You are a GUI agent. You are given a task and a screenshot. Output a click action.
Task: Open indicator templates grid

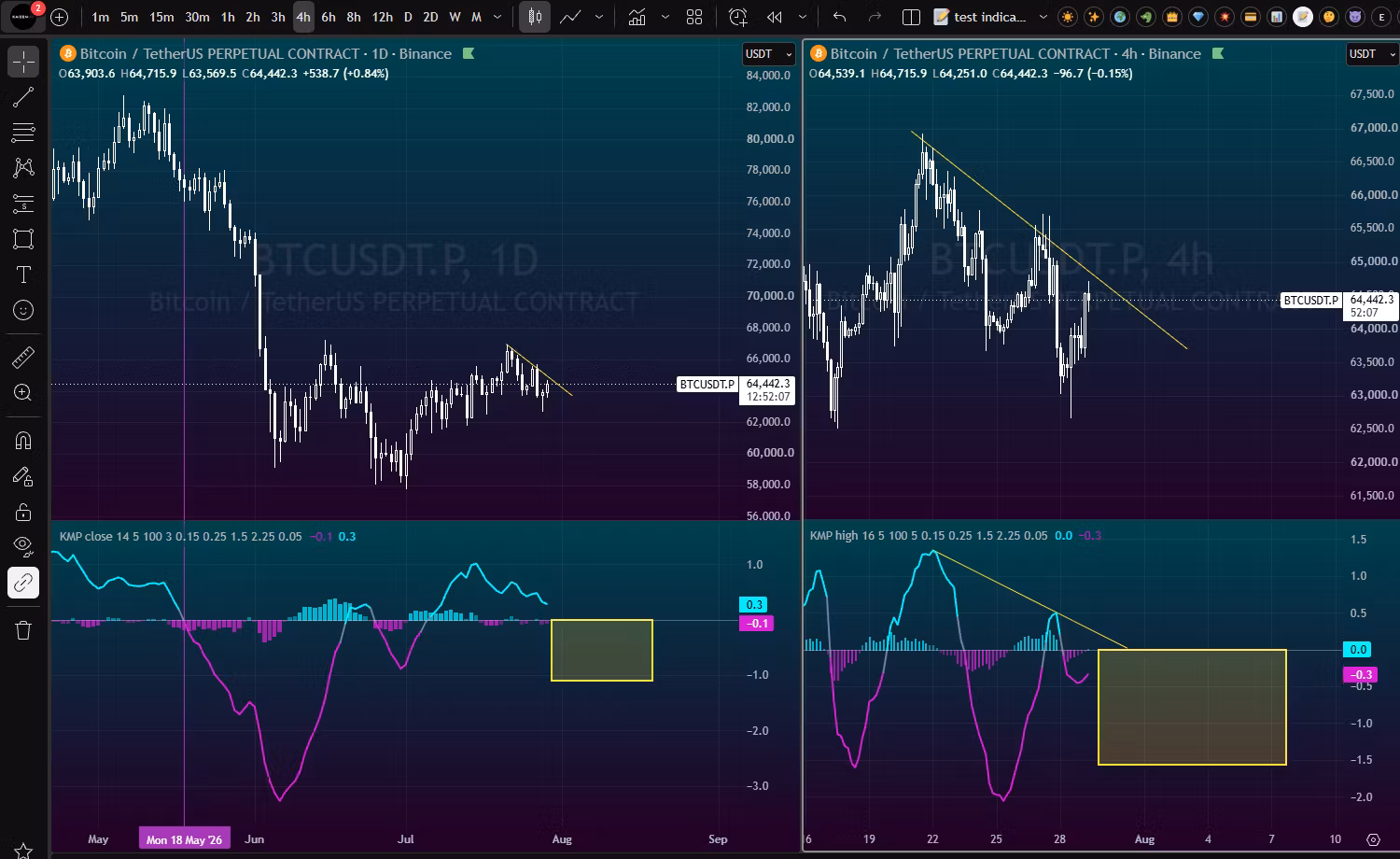[694, 17]
